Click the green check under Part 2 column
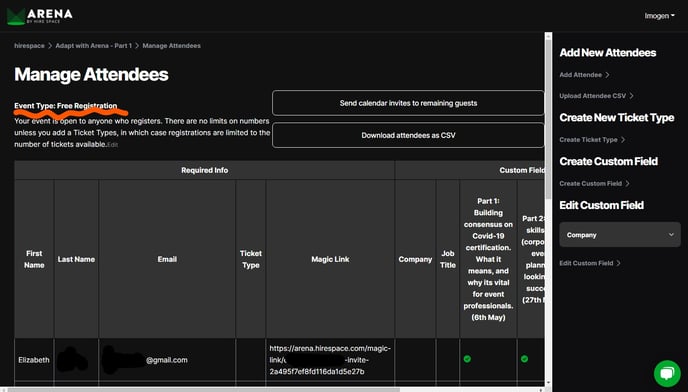 pos(524,359)
